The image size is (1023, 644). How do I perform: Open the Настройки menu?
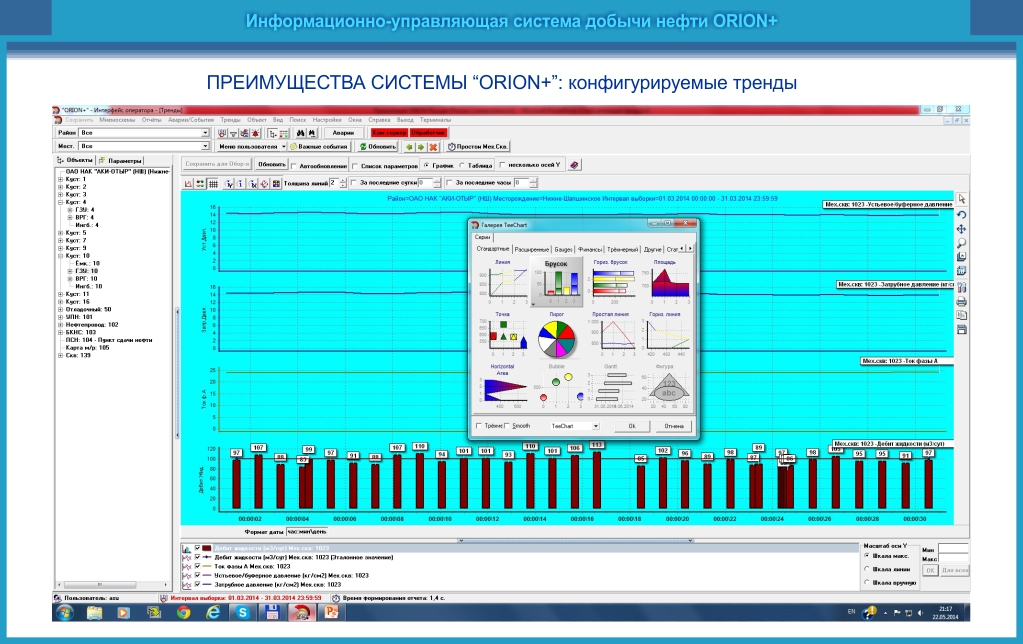pyautogui.click(x=327, y=120)
